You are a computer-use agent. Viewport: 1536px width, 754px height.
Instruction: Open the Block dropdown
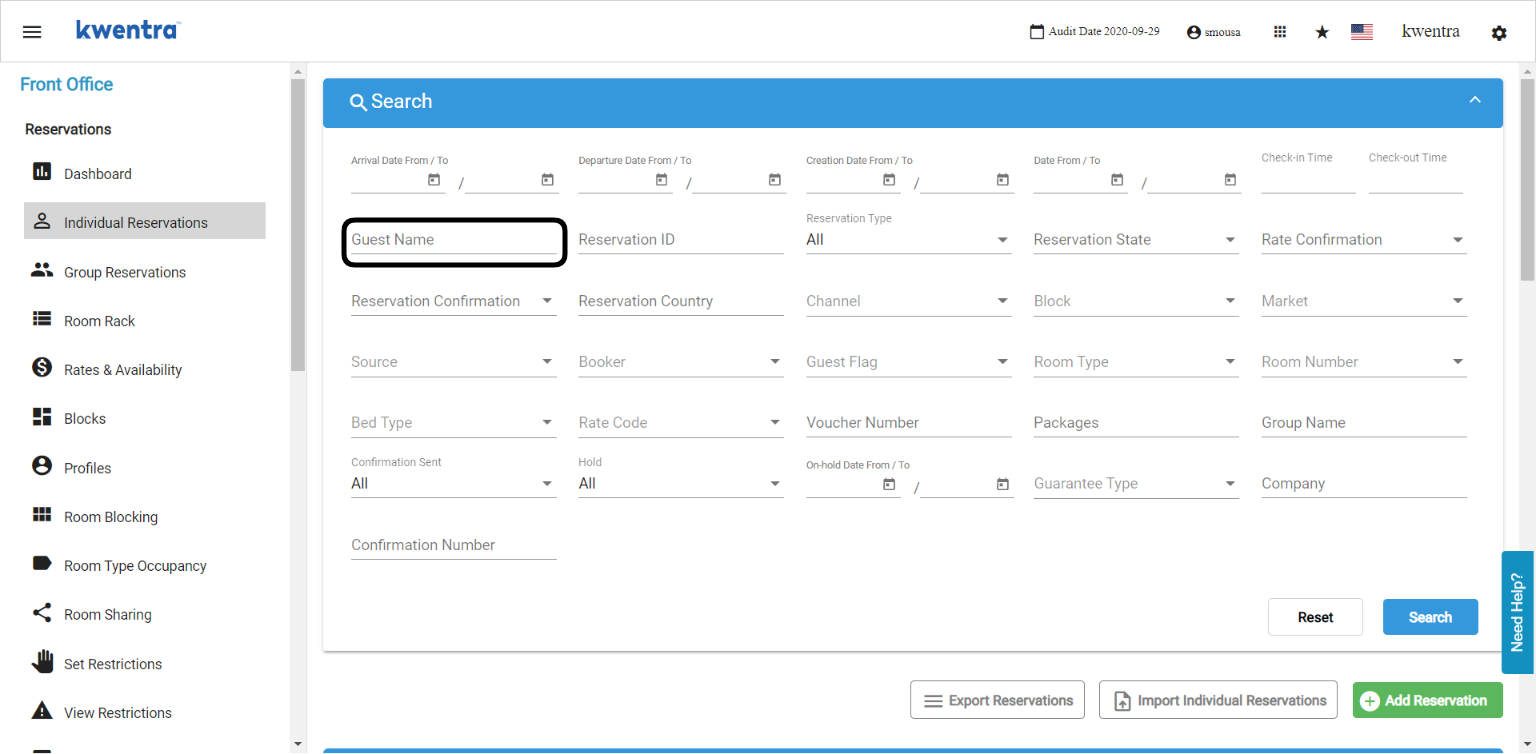click(1136, 301)
